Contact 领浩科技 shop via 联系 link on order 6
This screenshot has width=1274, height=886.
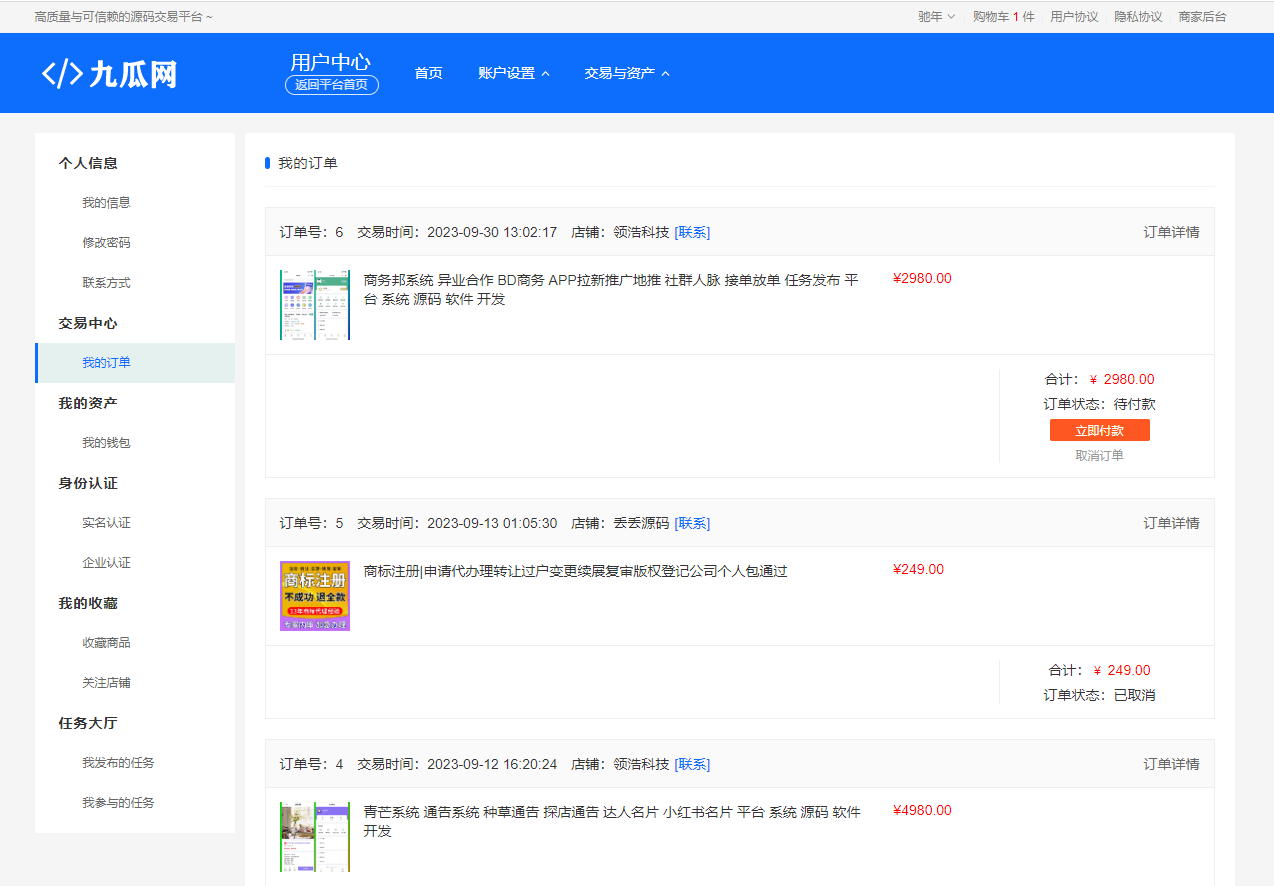pyautogui.click(x=692, y=232)
